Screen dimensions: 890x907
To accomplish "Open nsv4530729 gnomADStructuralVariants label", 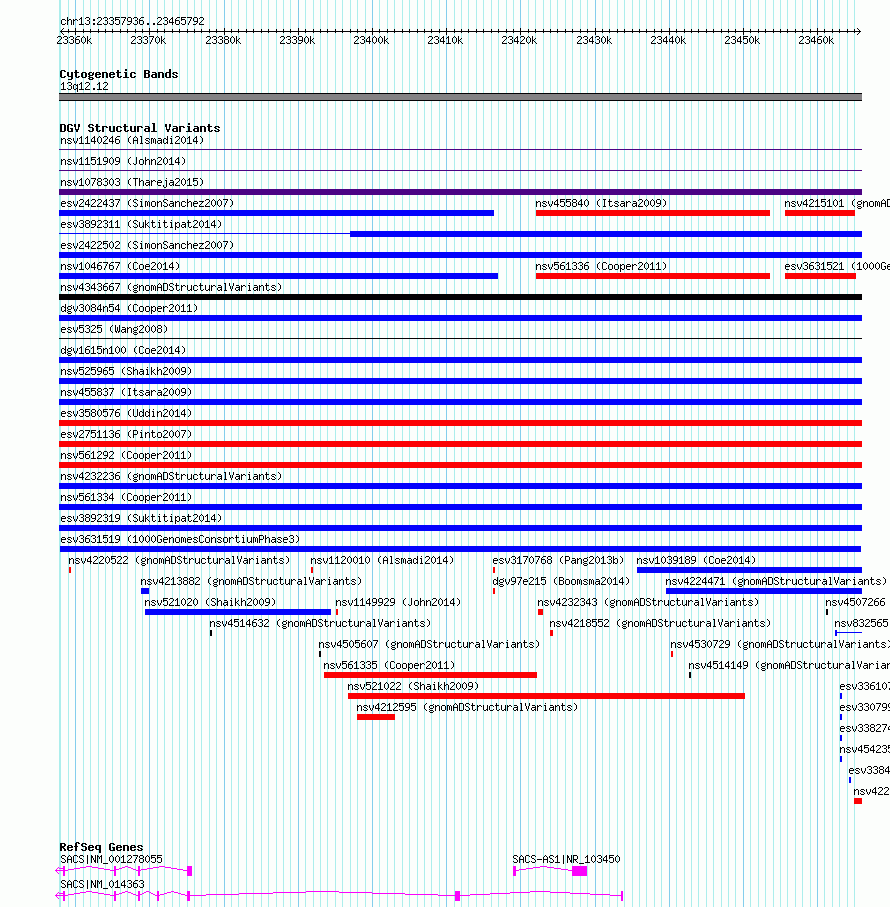I will click(x=780, y=644).
